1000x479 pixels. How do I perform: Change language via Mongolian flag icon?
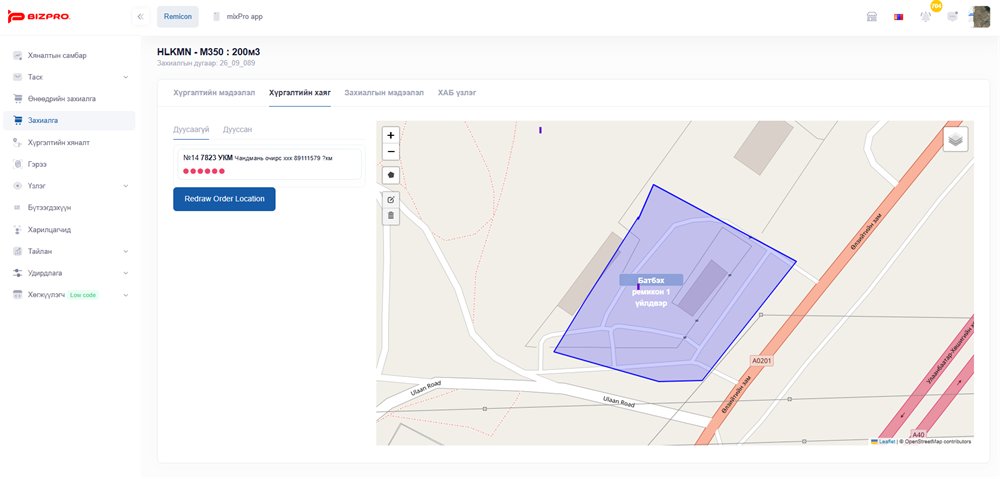[899, 17]
